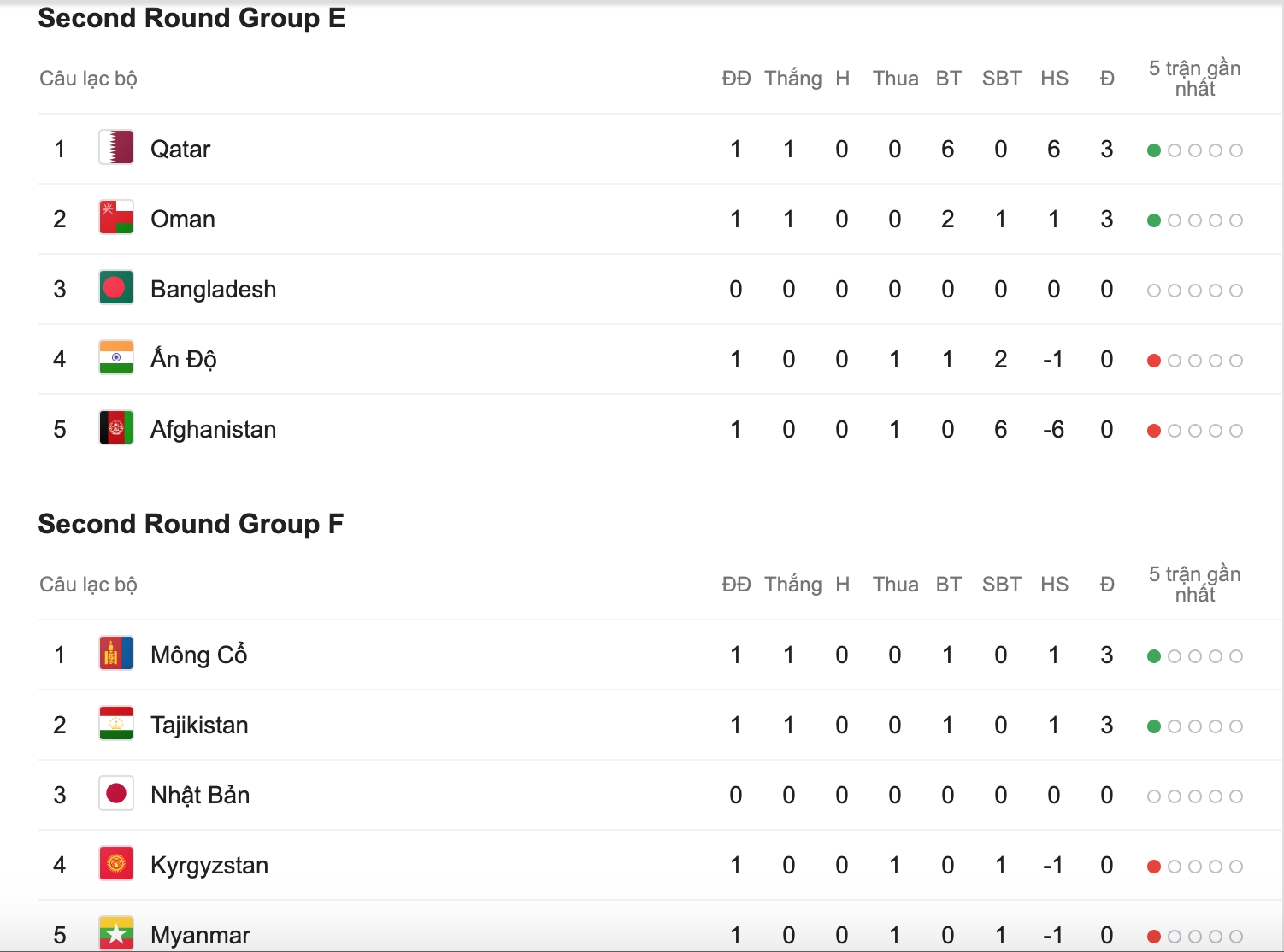Click the Second Round Group F heading
The width and height of the screenshot is (1284, 952).
coord(191,524)
